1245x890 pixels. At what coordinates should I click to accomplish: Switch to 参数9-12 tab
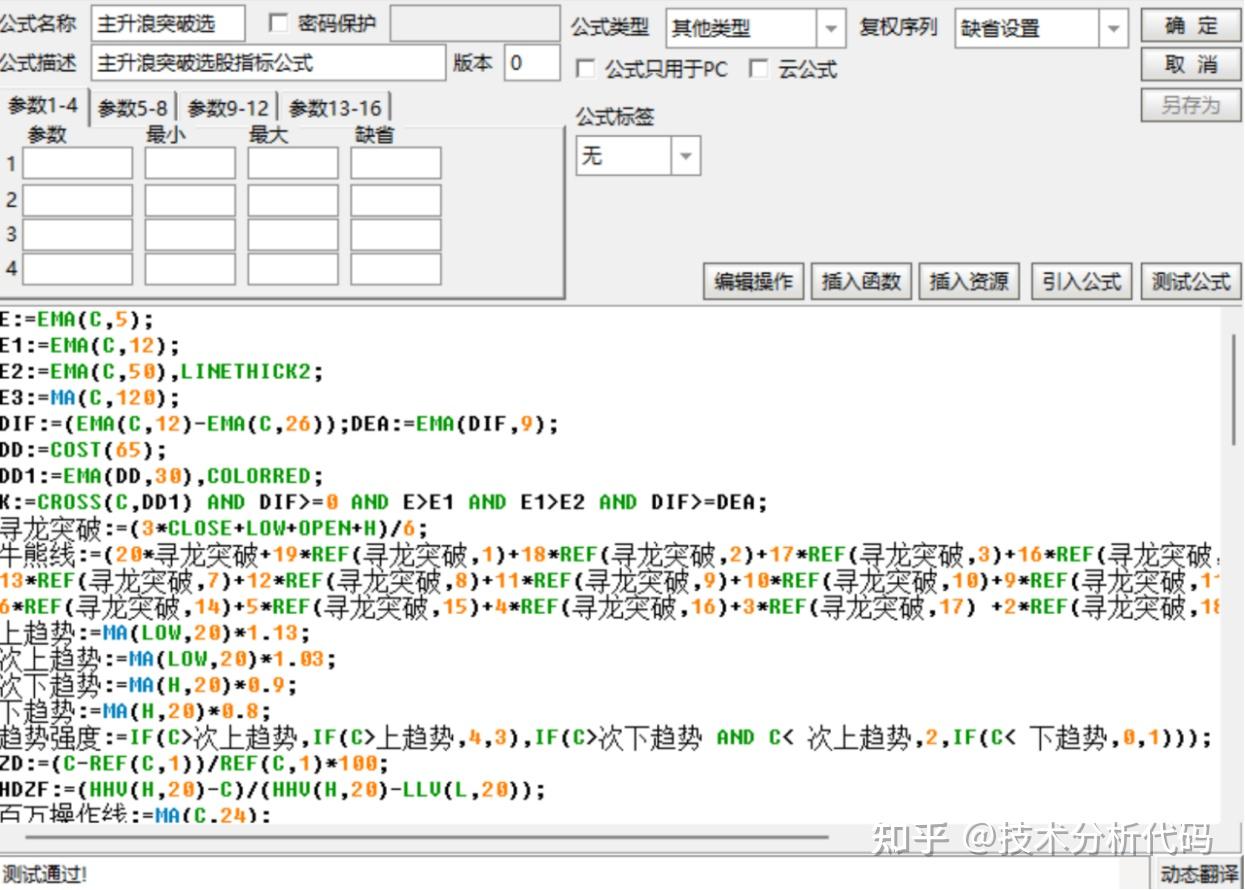point(229,107)
